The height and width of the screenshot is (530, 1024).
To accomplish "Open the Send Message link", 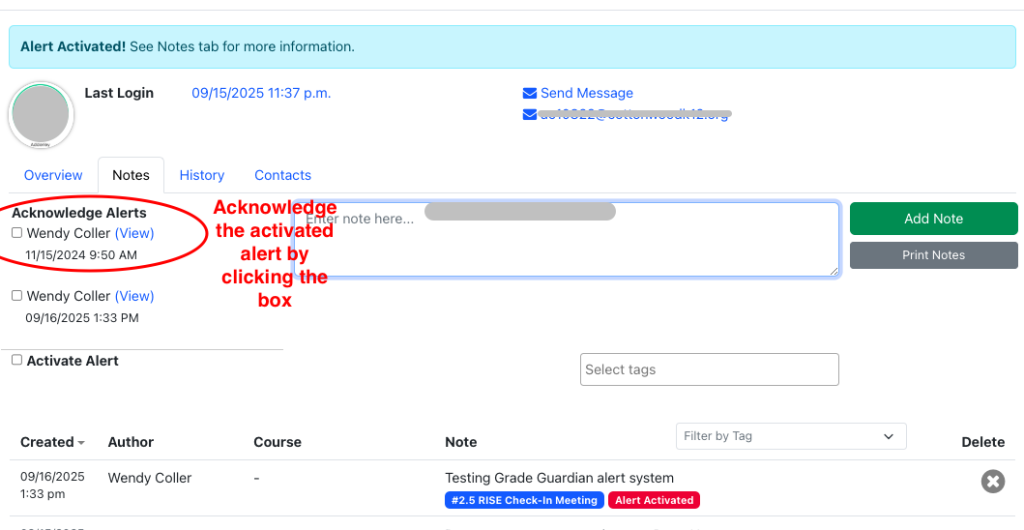I will 586,93.
